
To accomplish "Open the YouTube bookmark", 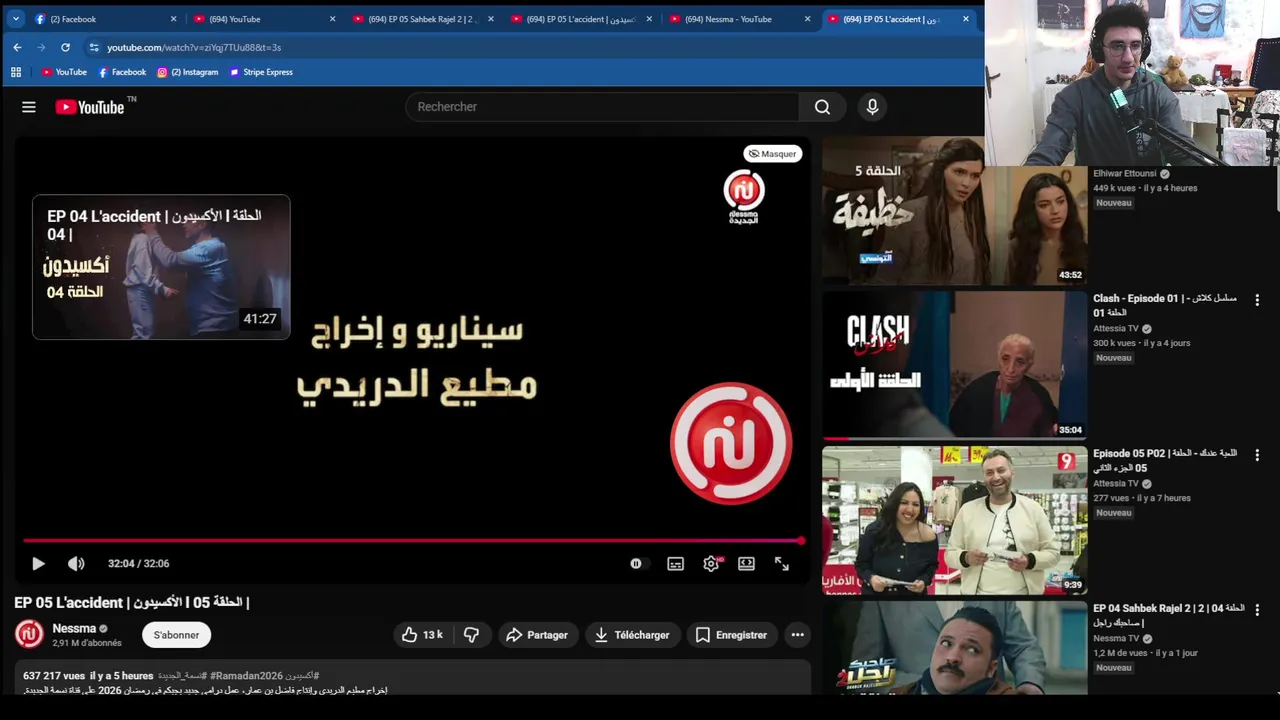I will click(x=64, y=72).
